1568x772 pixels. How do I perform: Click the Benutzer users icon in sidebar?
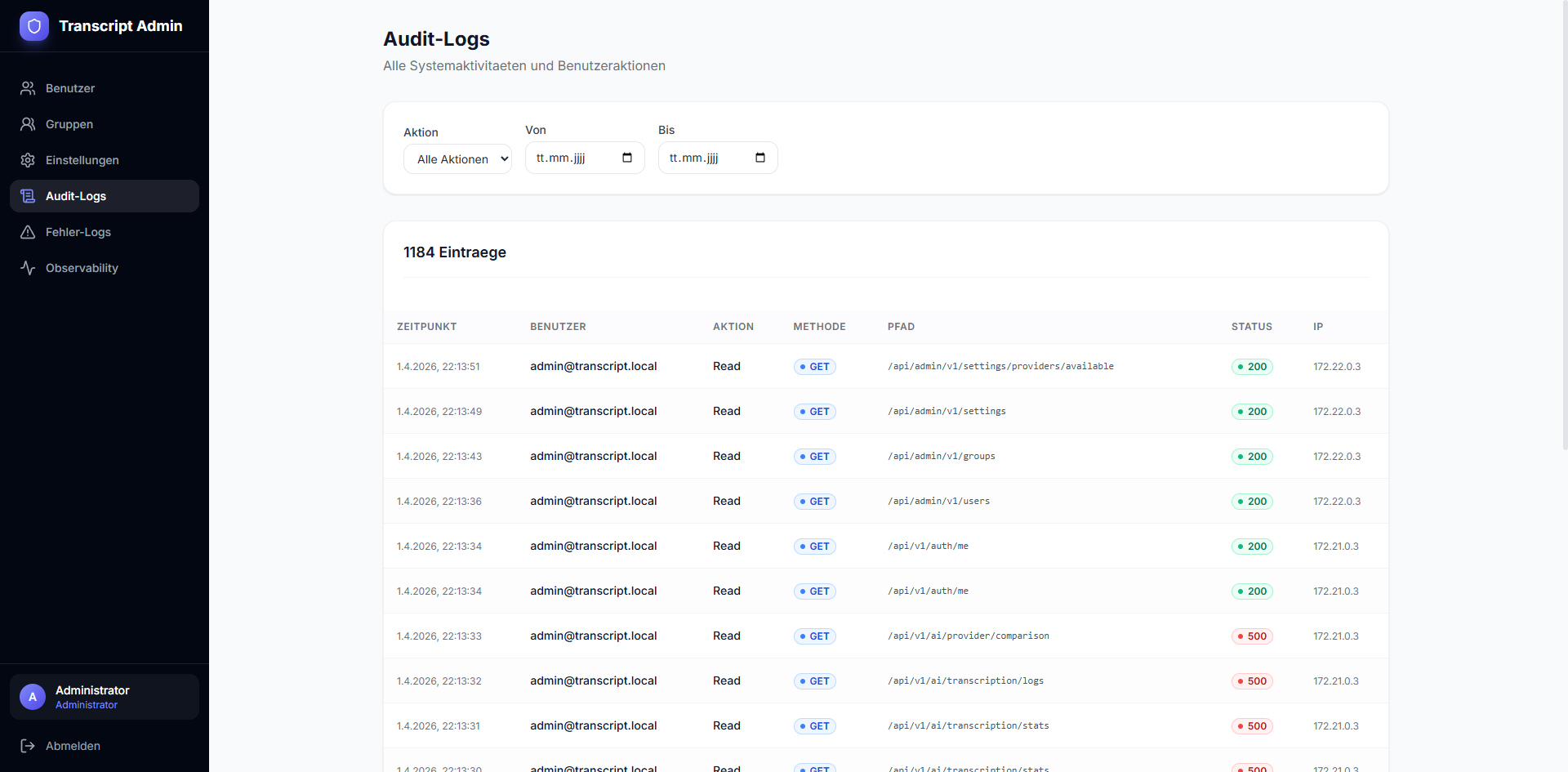[x=28, y=88]
